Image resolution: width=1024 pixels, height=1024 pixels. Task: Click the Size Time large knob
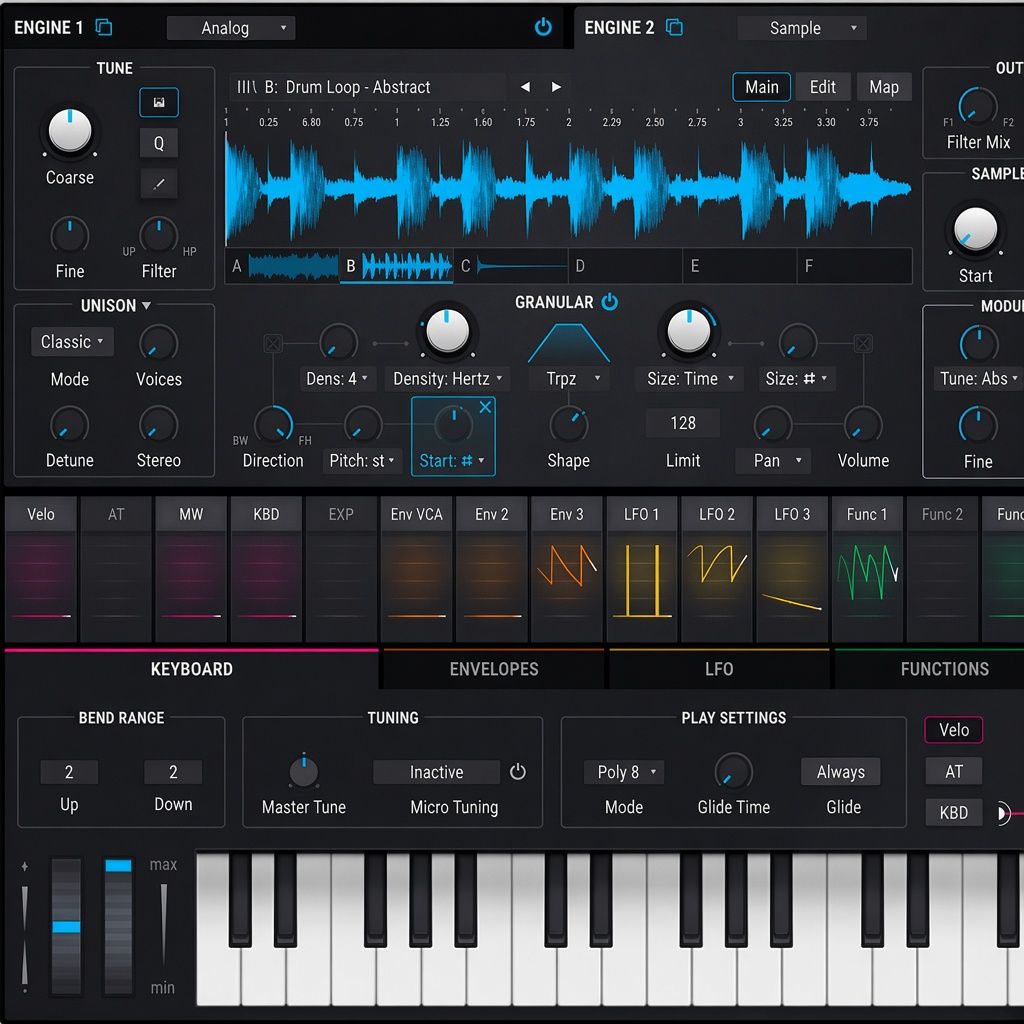click(x=688, y=331)
